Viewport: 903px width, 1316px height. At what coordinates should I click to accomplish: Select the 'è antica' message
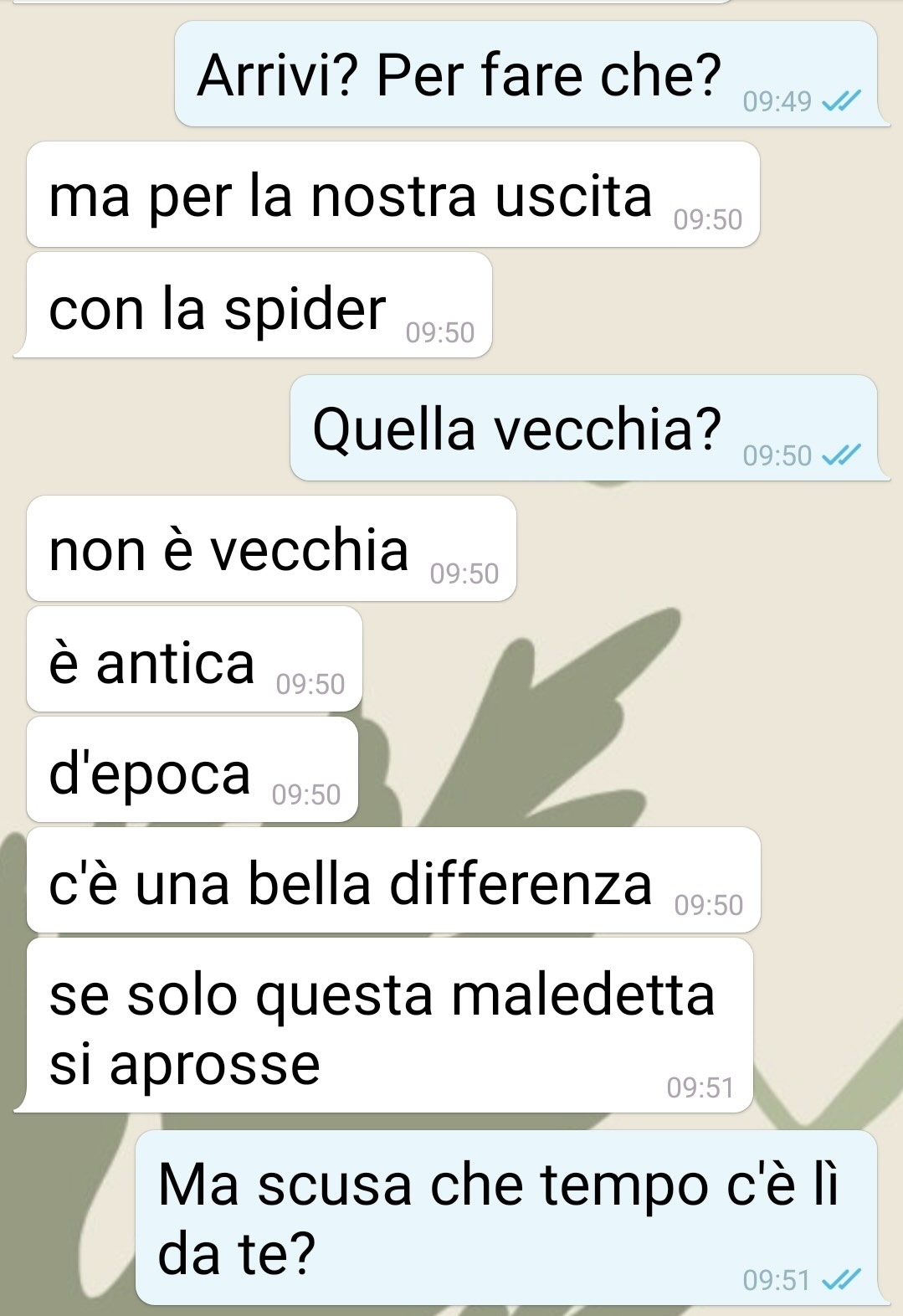pyautogui.click(x=194, y=659)
